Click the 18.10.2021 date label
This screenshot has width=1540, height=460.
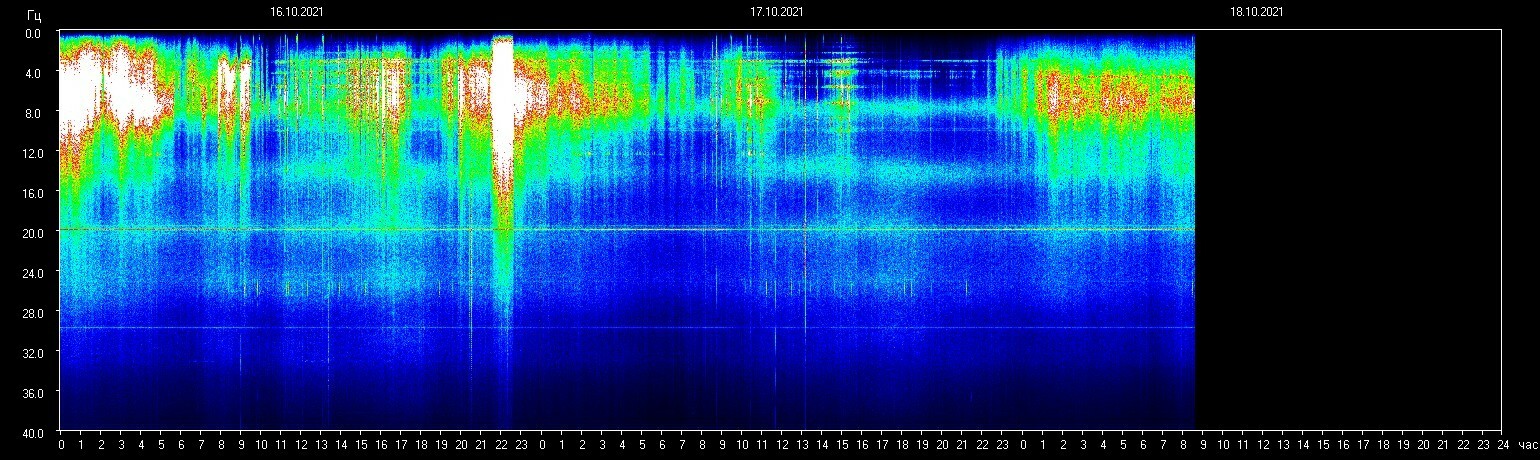click(1257, 12)
